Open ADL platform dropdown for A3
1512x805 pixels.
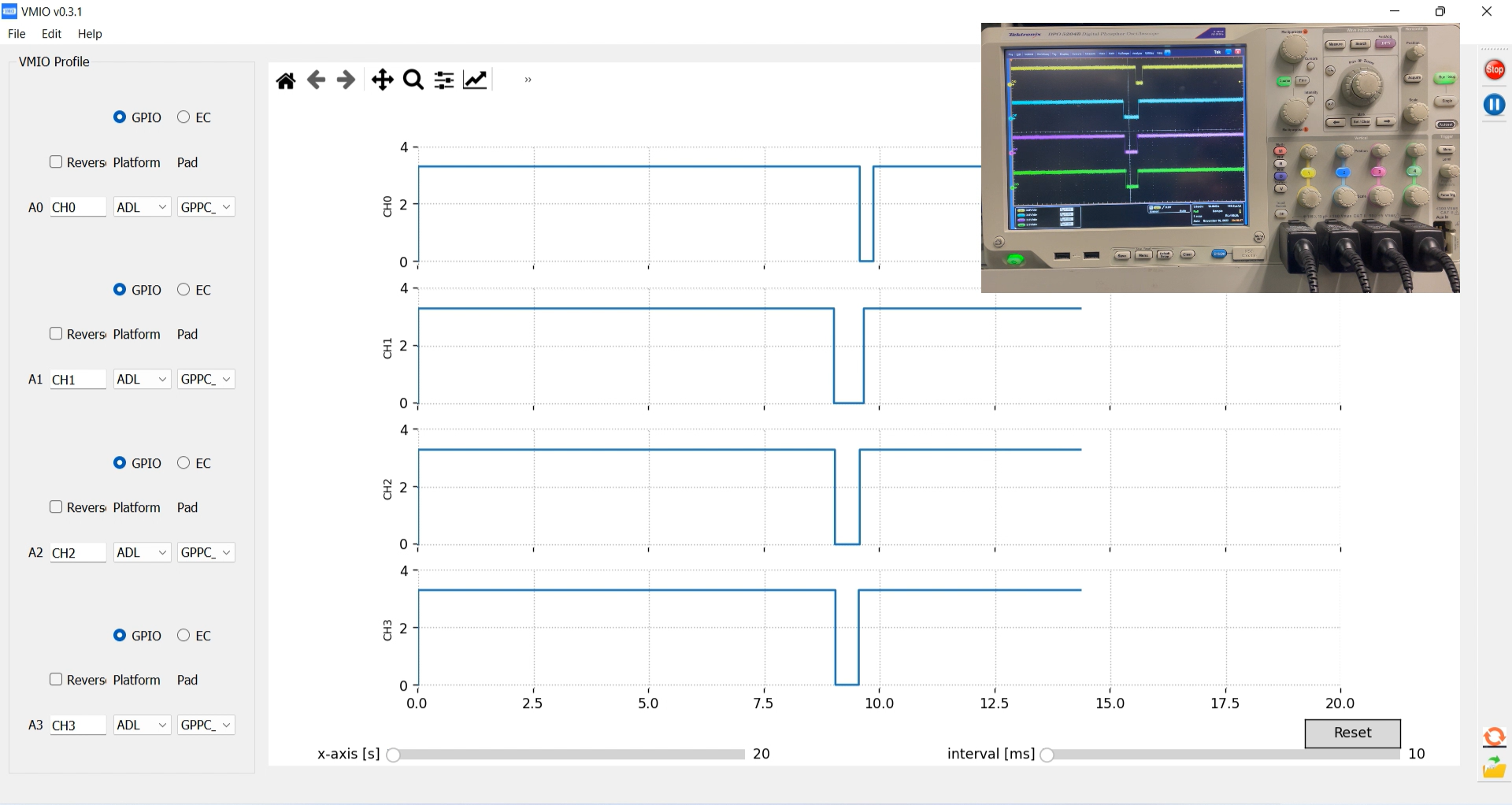[143, 725]
